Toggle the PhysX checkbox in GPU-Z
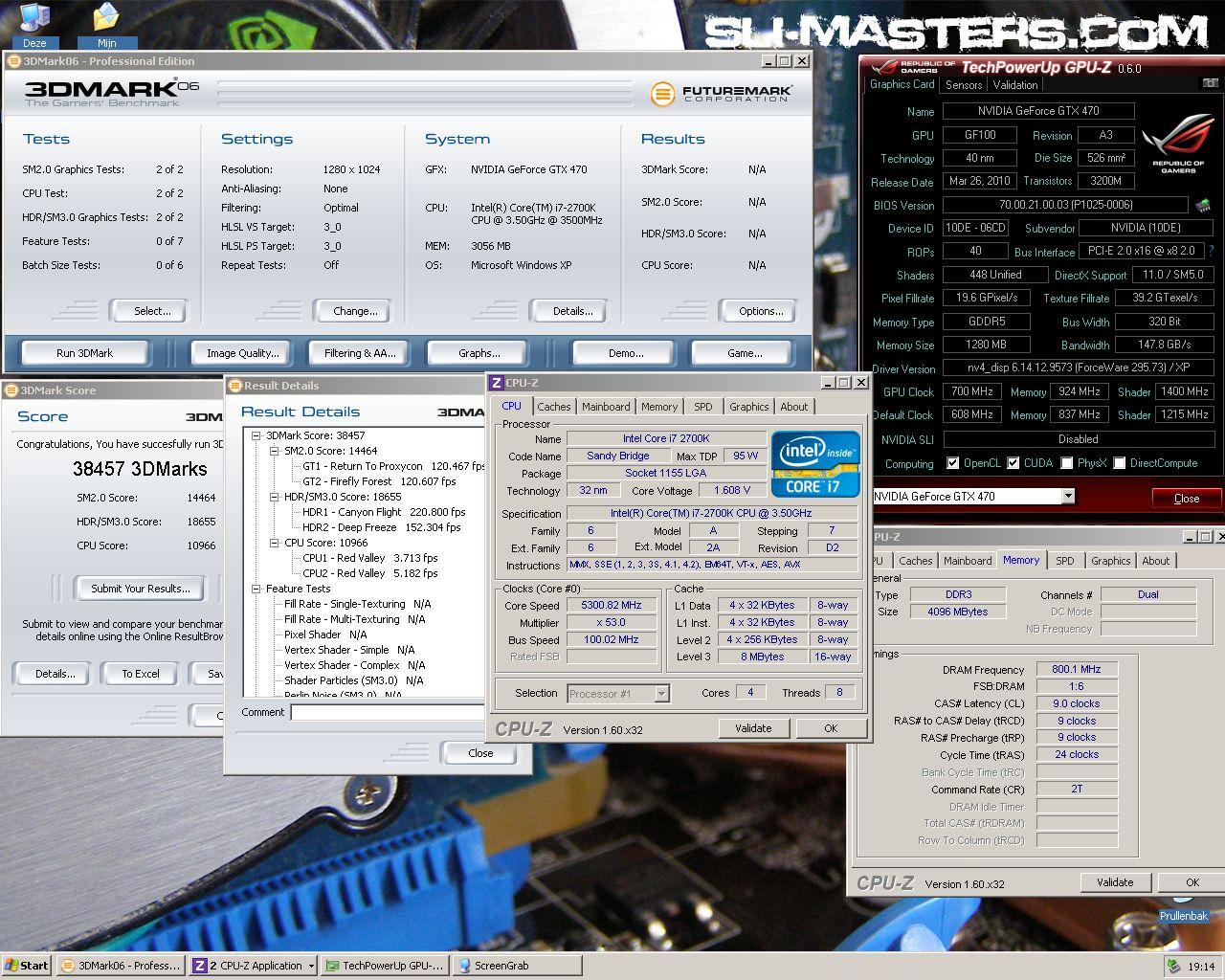The width and height of the screenshot is (1225, 980). (1067, 463)
